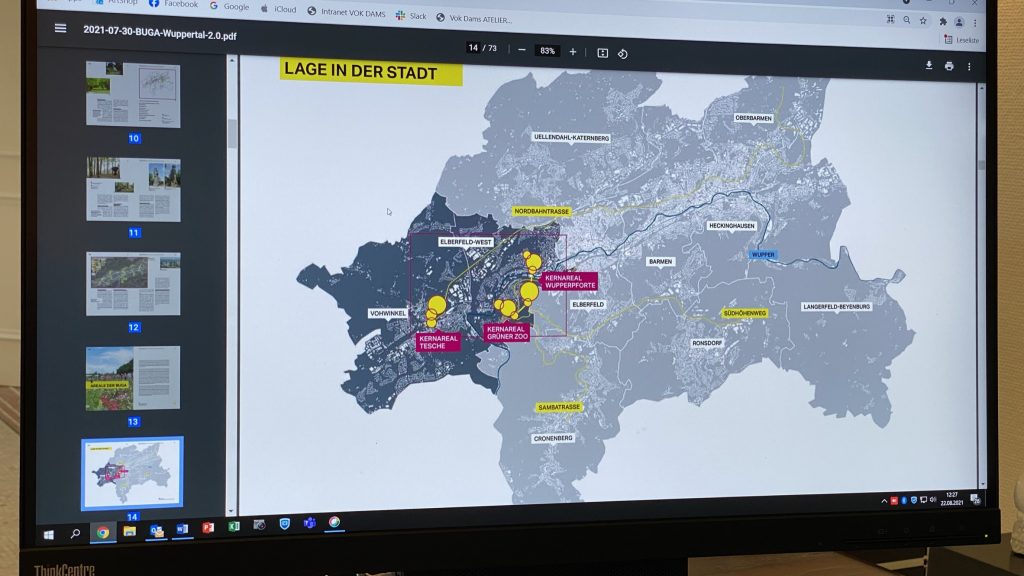Open the Windows Start menu
Image resolution: width=1024 pixels, height=576 pixels.
[48, 535]
